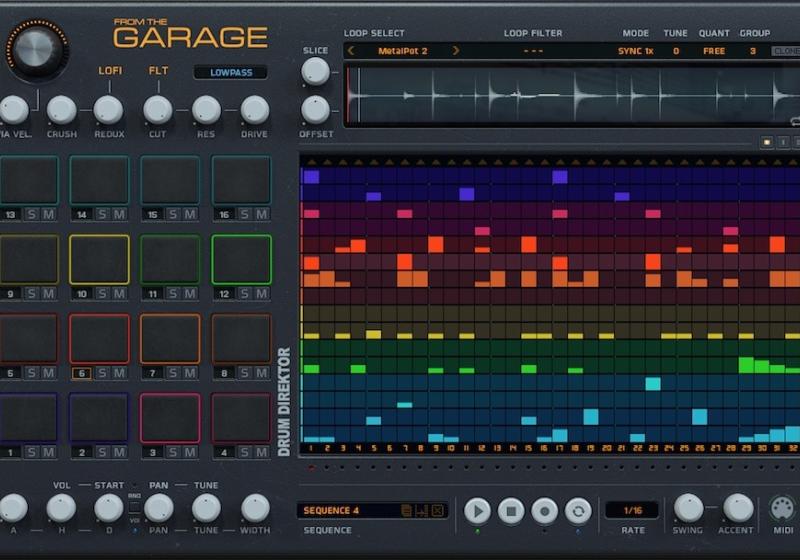This screenshot has height=560, width=800.
Task: Click the clear sequence X icon
Action: click(438, 510)
